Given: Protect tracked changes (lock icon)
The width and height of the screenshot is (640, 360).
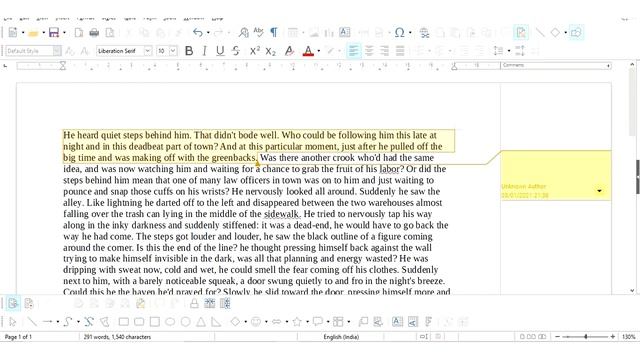Looking at the screenshot, I should pos(194,303).
